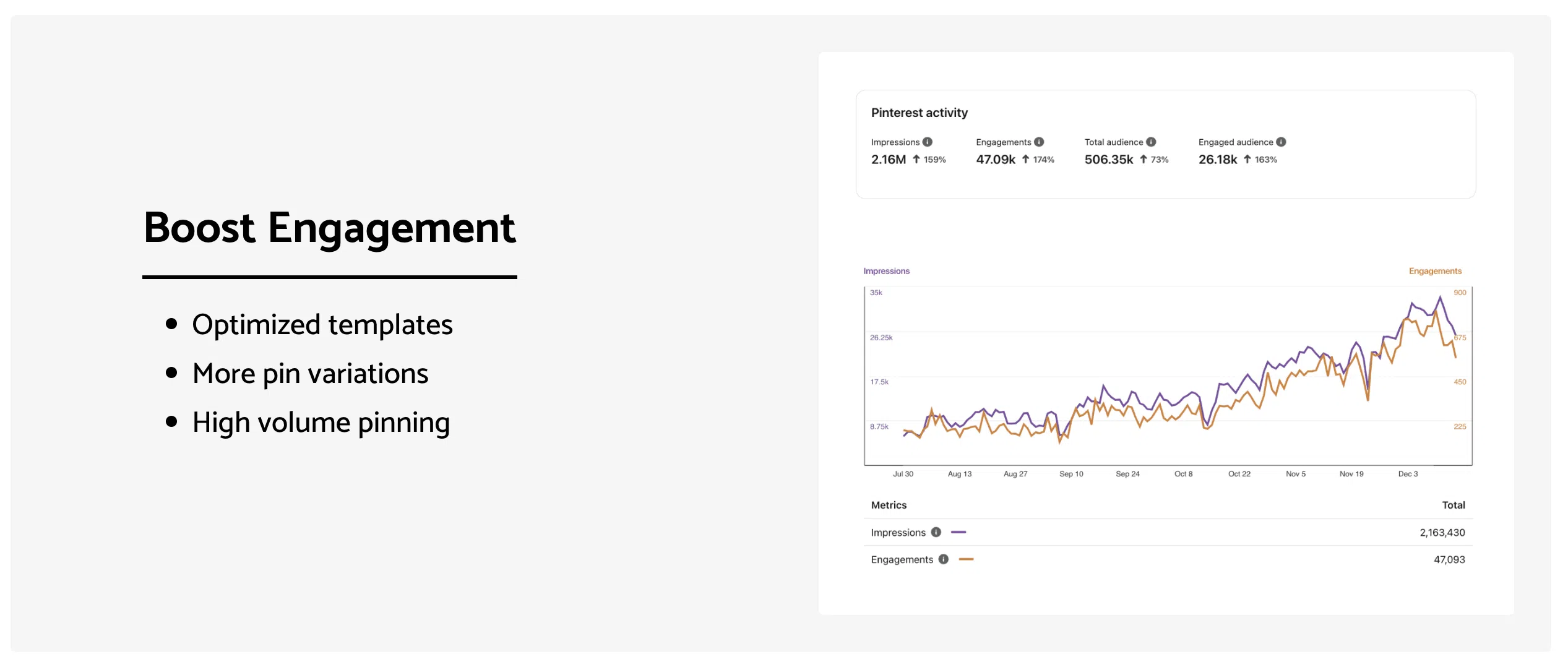Click upward arrow beside 163% change
Image resolution: width=1568 pixels, height=667 pixels.
point(1247,159)
